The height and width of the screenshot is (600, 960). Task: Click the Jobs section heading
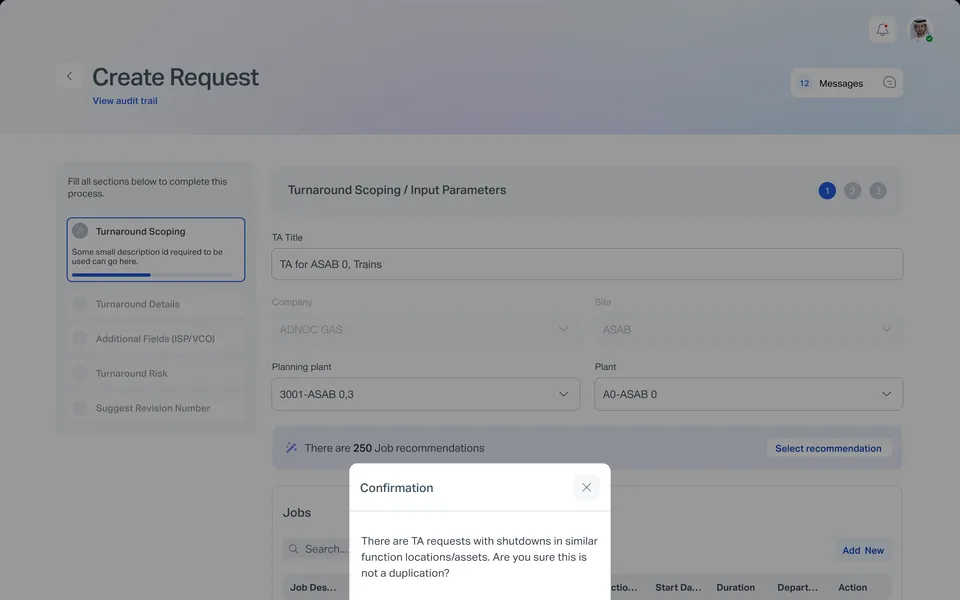[x=297, y=512]
